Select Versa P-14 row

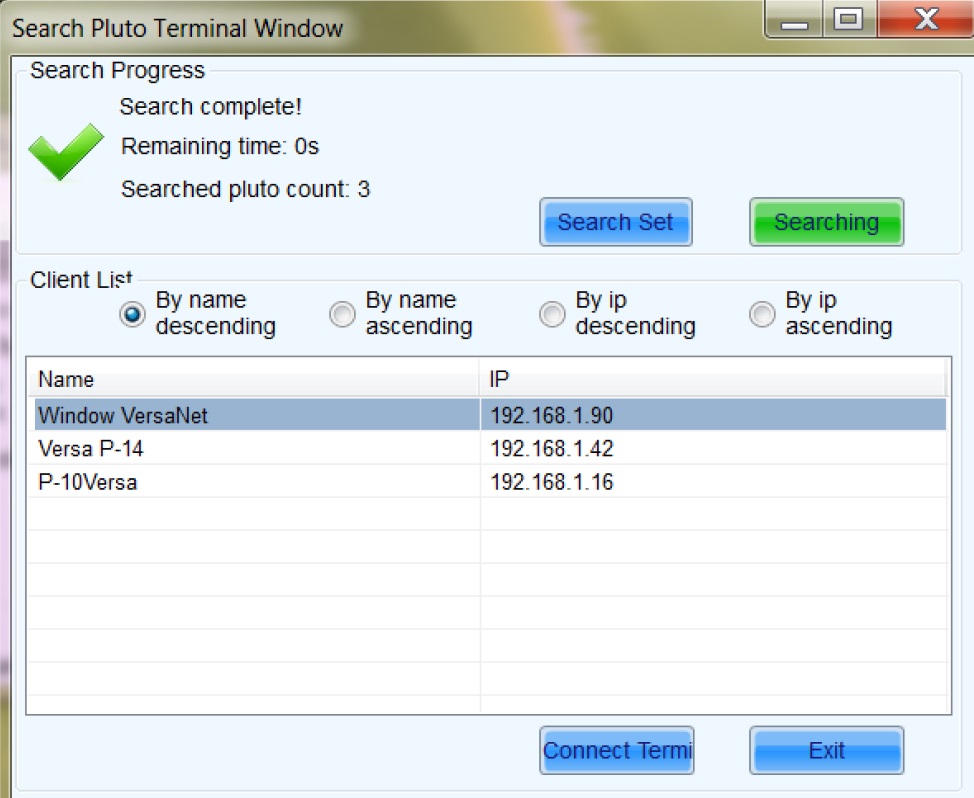tap(489, 448)
